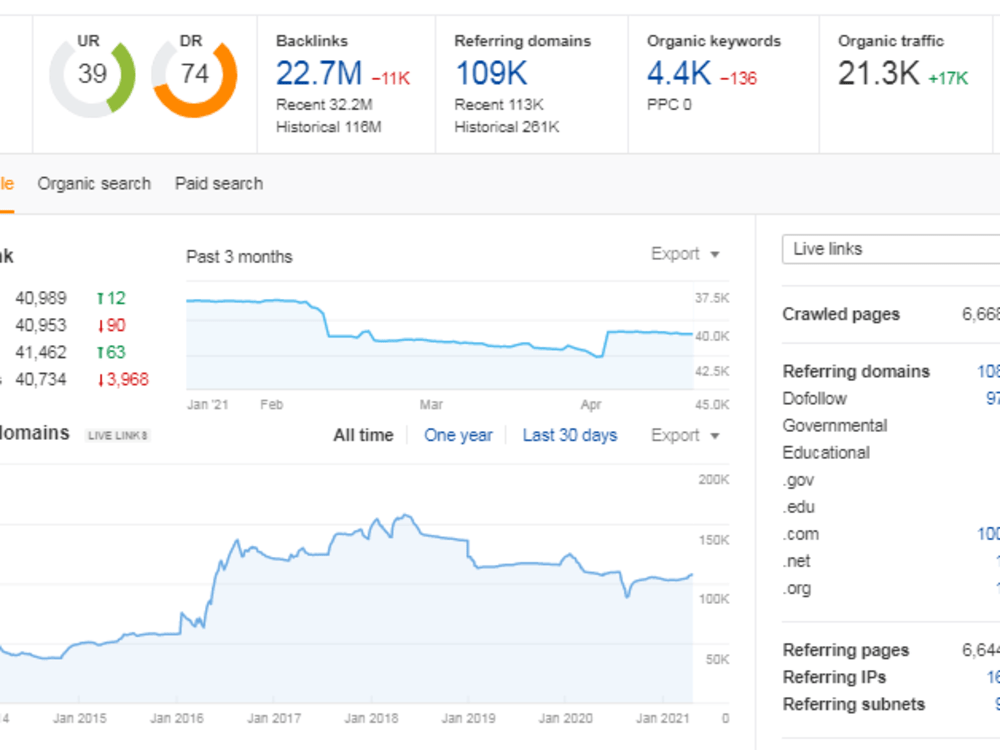The image size is (1000, 750).
Task: Click the red 90 decrease indicator
Action: [x=112, y=325]
